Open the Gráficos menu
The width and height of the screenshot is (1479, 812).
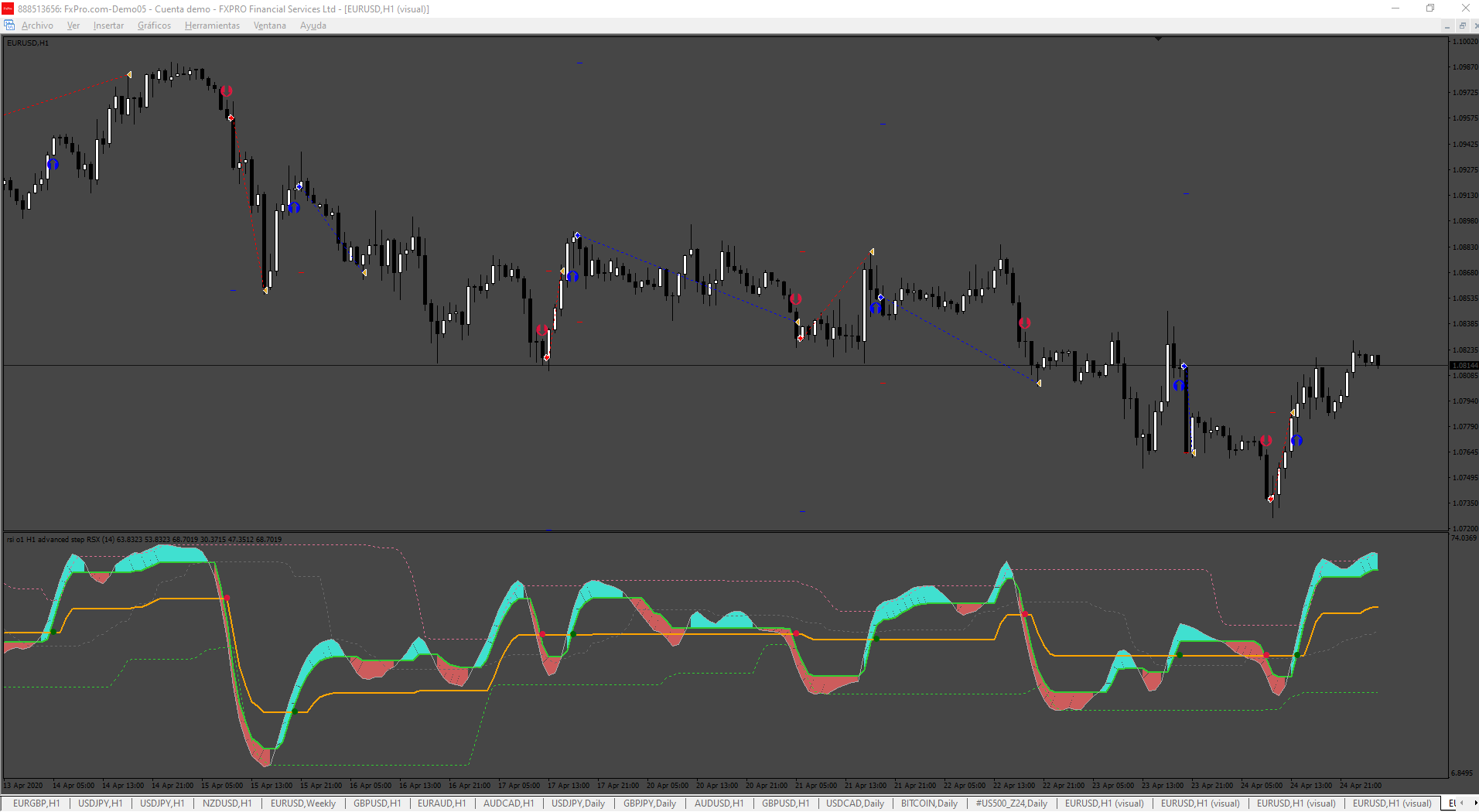pyautogui.click(x=154, y=26)
